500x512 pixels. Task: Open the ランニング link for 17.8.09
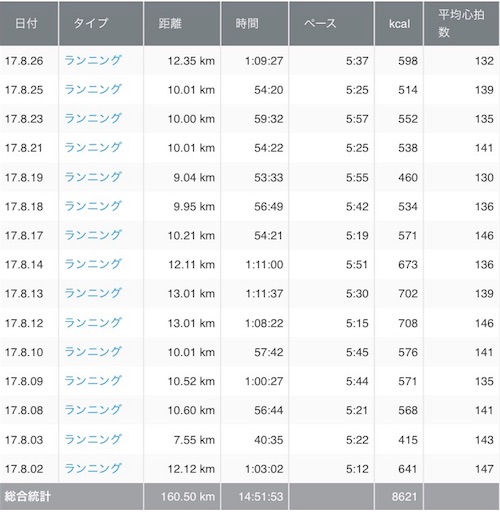[92, 381]
